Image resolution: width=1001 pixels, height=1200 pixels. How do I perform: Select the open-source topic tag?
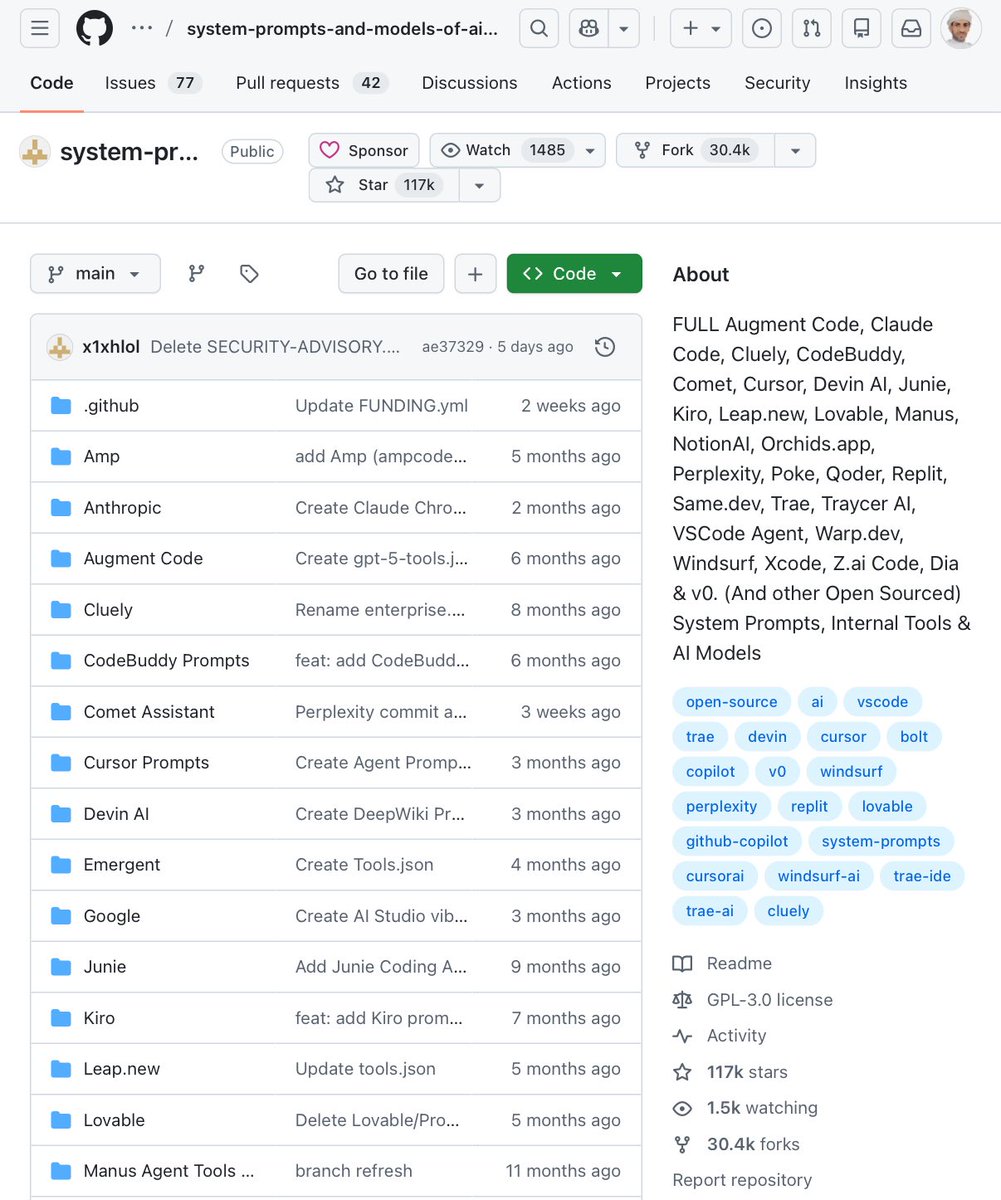[x=732, y=702]
